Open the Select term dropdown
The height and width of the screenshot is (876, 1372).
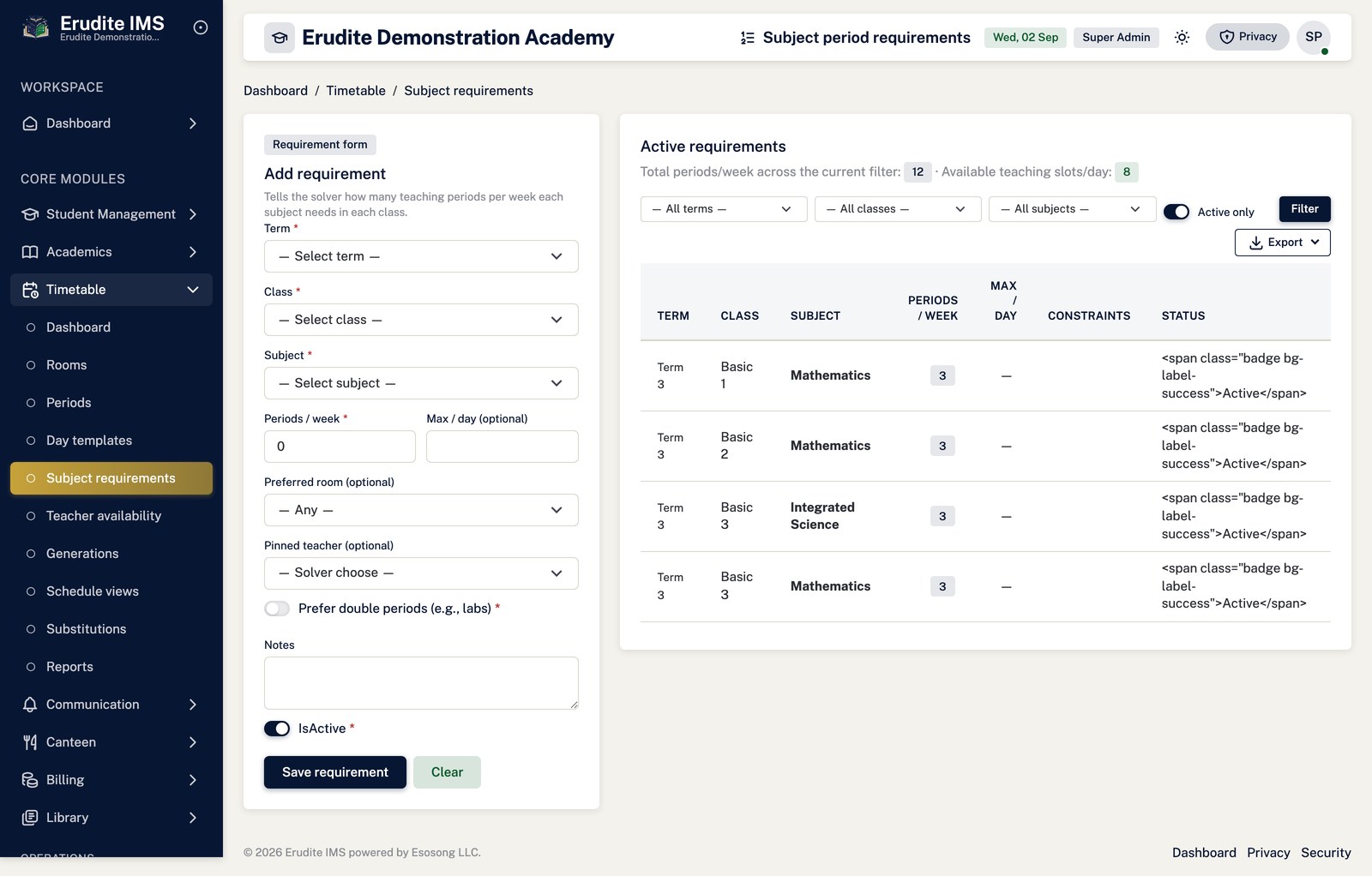click(421, 256)
